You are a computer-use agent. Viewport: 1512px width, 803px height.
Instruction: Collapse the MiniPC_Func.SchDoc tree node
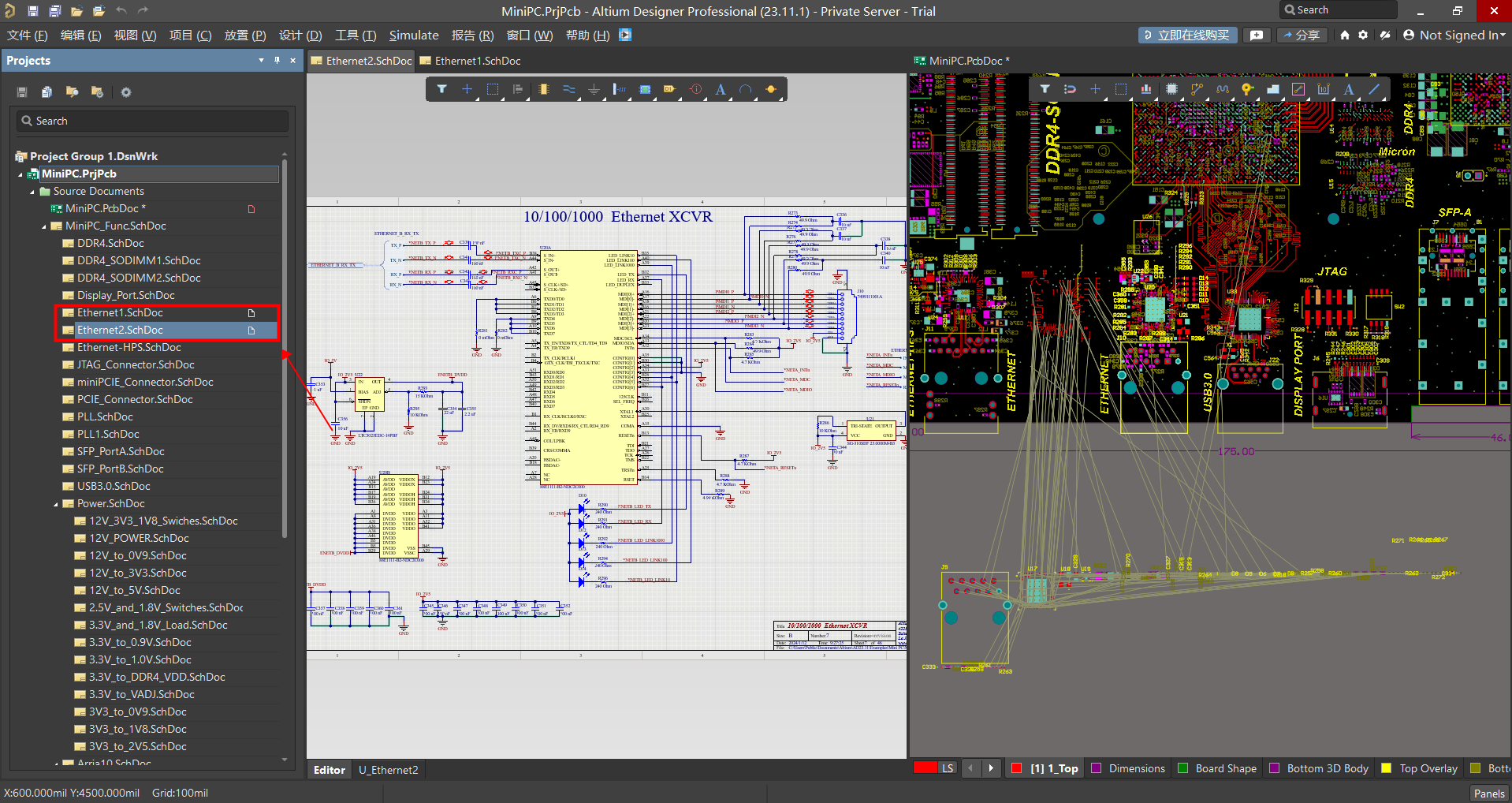44,226
